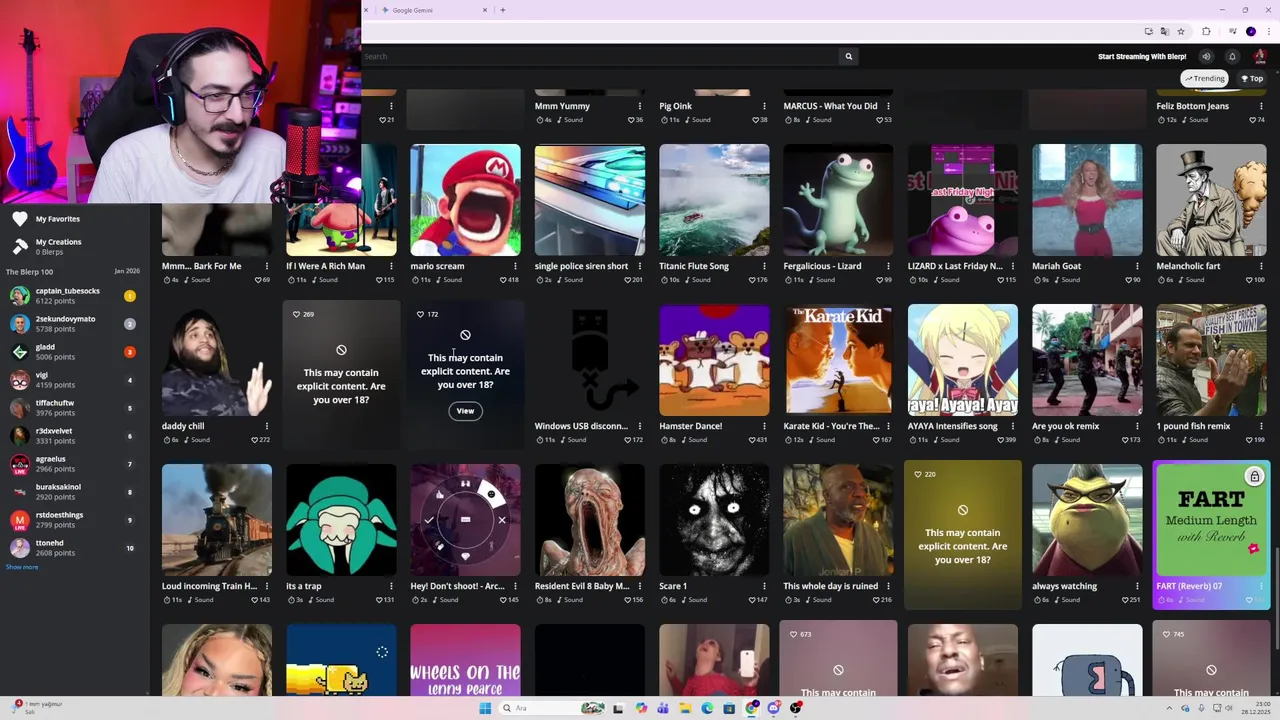This screenshot has height=720, width=1280.
Task: Open translate icon in address bar
Action: click(x=1165, y=31)
